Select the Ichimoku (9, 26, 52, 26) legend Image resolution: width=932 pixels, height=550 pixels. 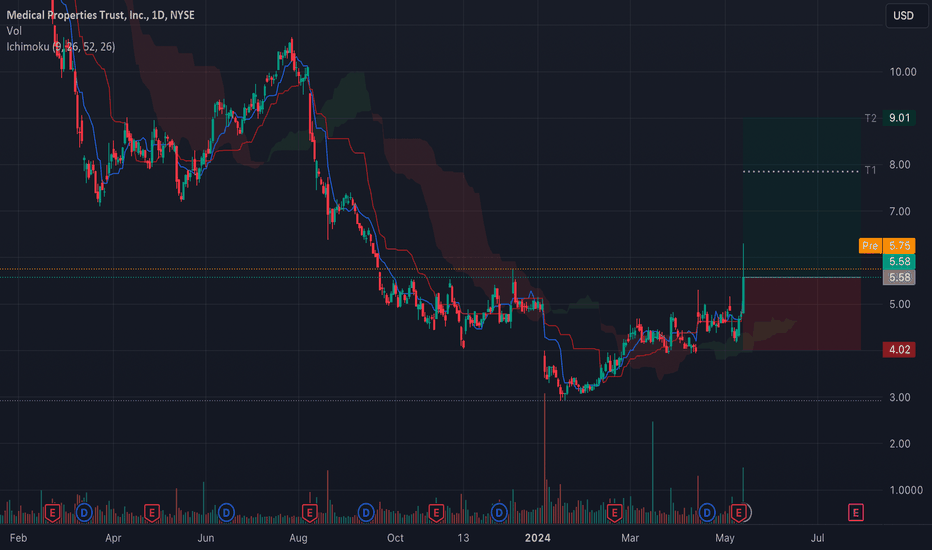pos(61,46)
